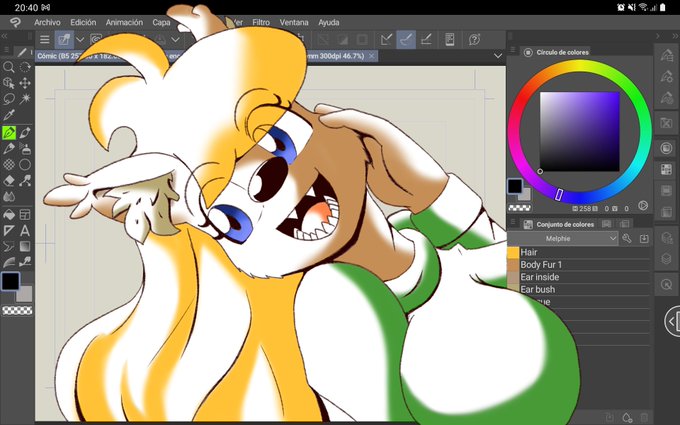Close the Cómic canvas tab
Image resolution: width=680 pixels, height=425 pixels.
[372, 56]
